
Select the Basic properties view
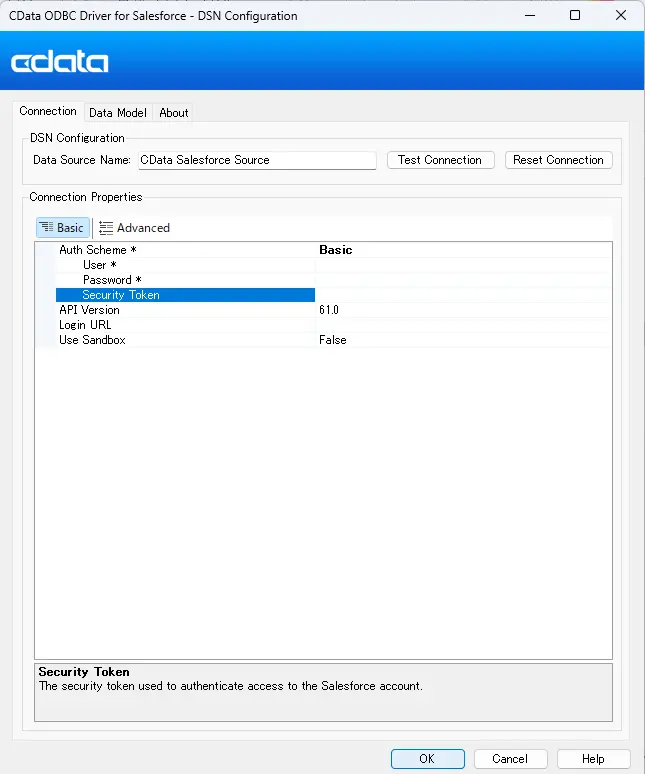pos(63,228)
